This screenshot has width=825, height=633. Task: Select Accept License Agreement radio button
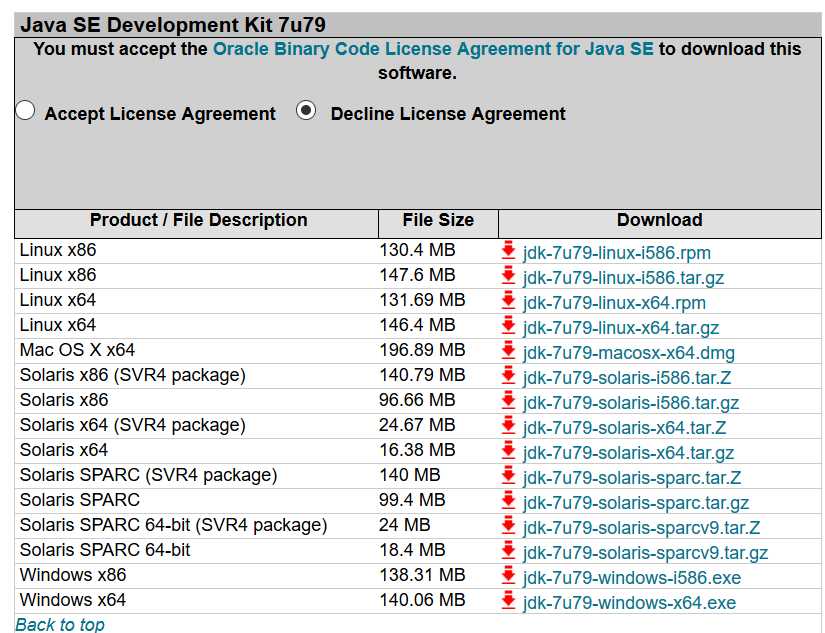point(25,111)
